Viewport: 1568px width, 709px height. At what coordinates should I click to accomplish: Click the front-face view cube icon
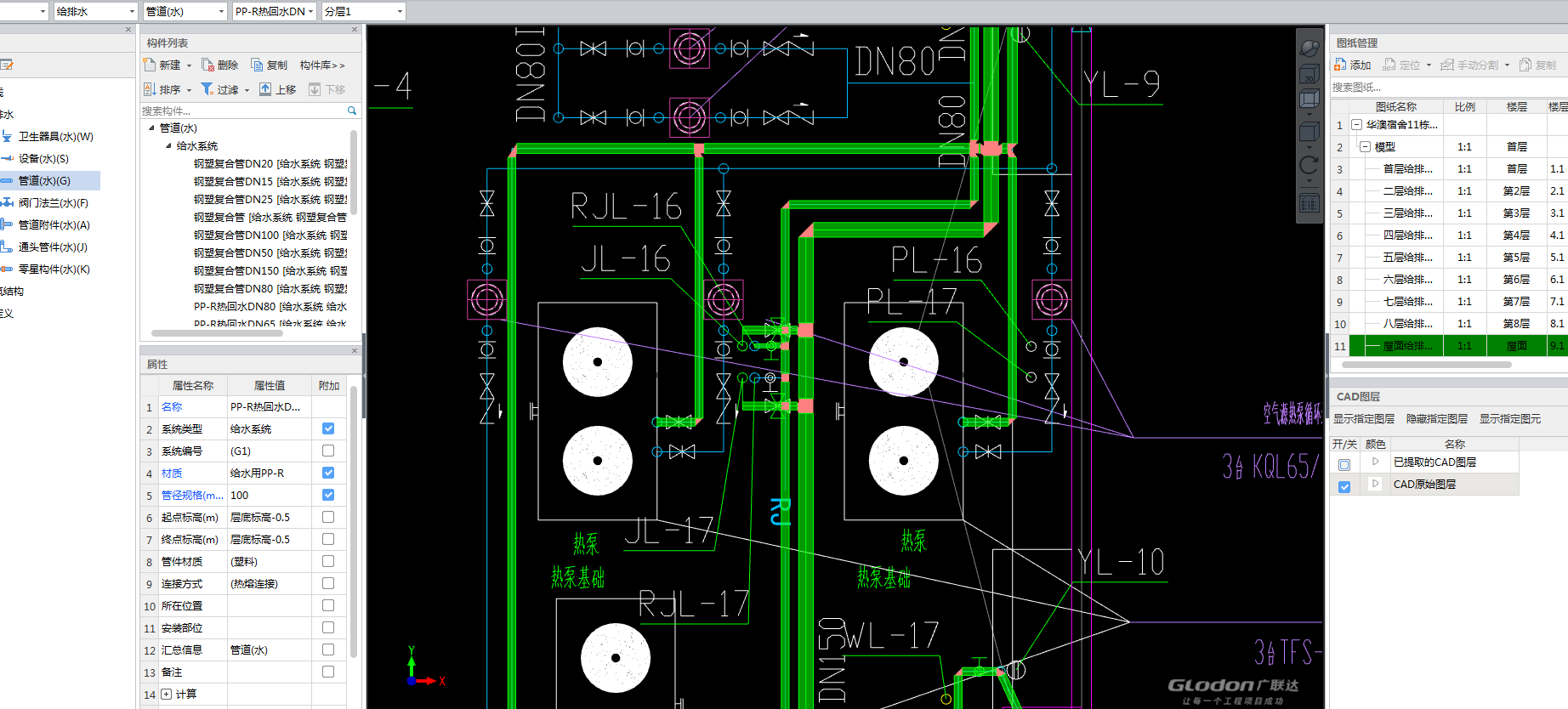[1310, 100]
